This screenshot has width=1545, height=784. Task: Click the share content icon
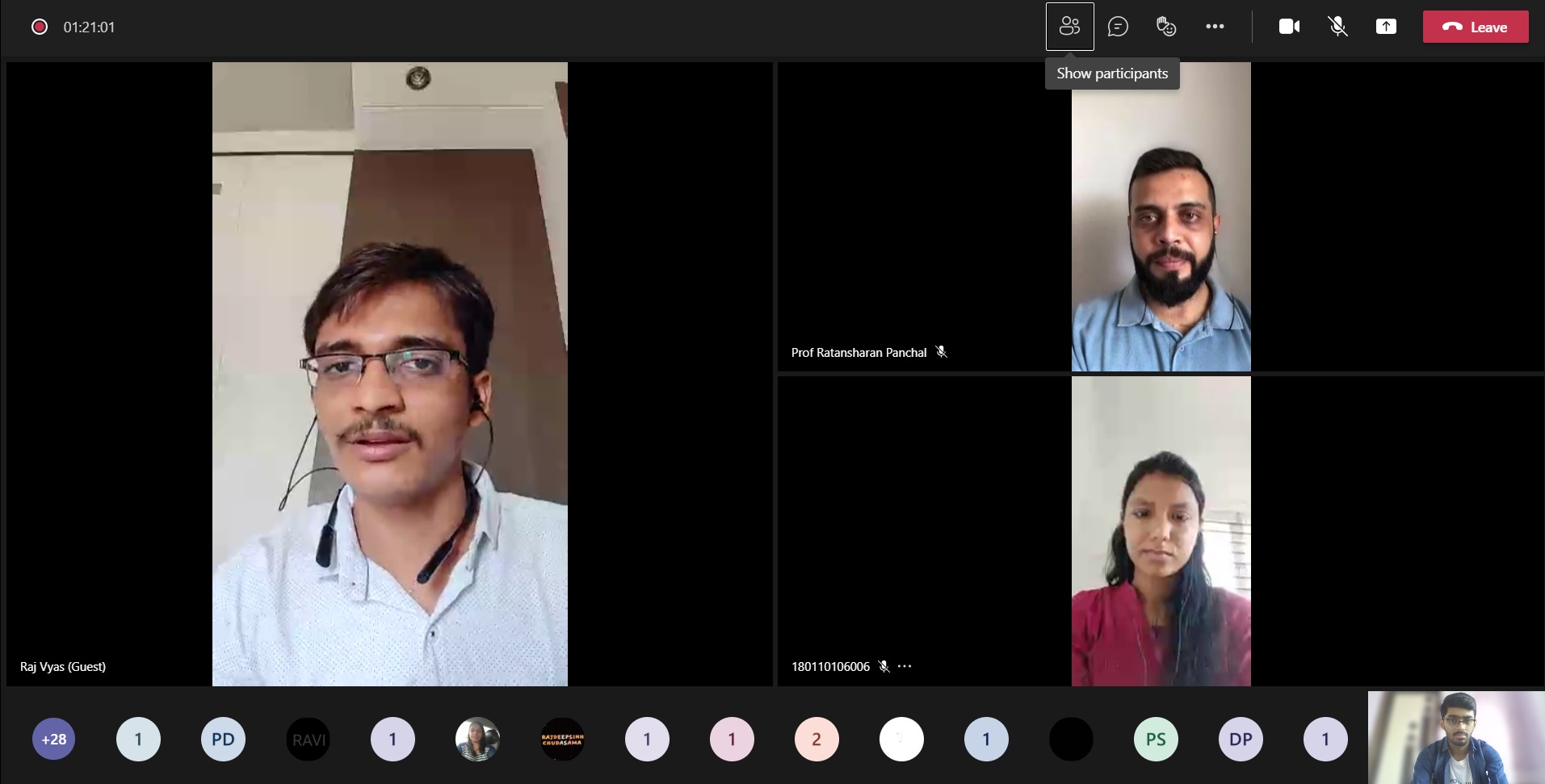1386,27
